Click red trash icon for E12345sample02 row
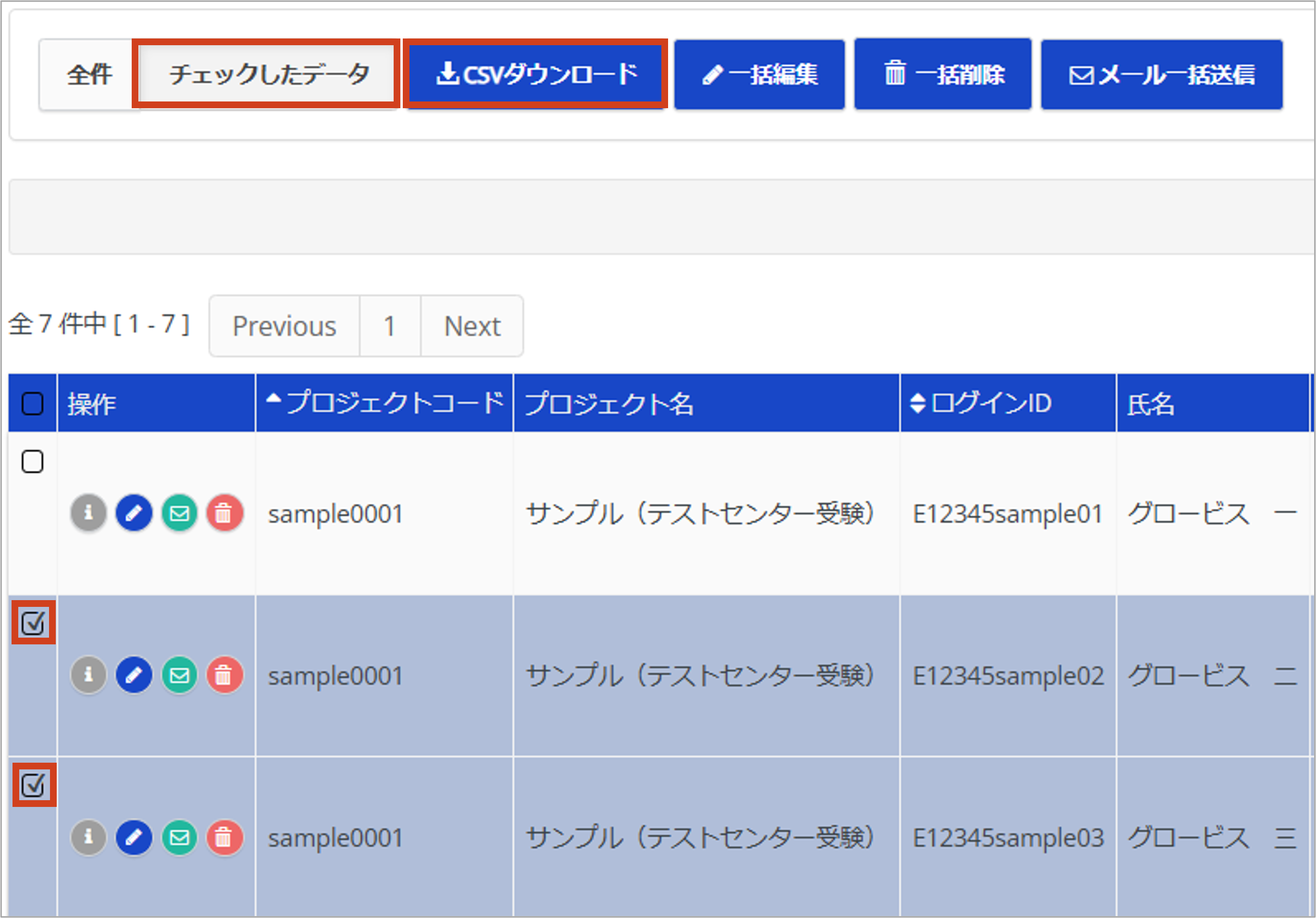The height and width of the screenshot is (918, 1316). pos(224,674)
